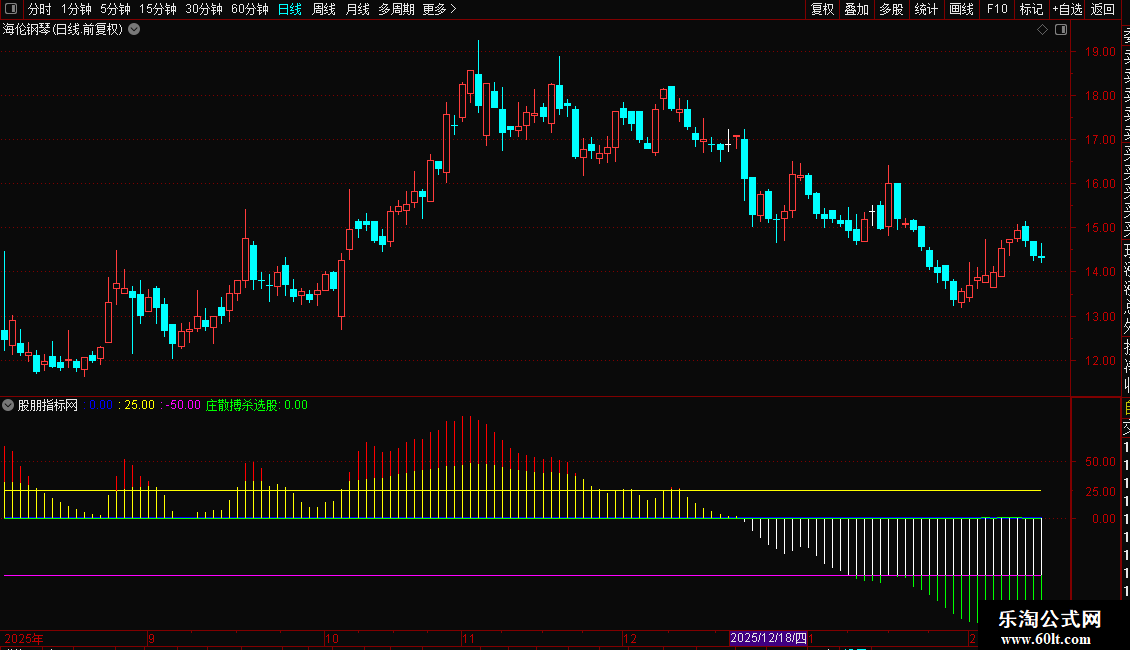Click the 50.00 indicator axis label

click(x=1100, y=462)
